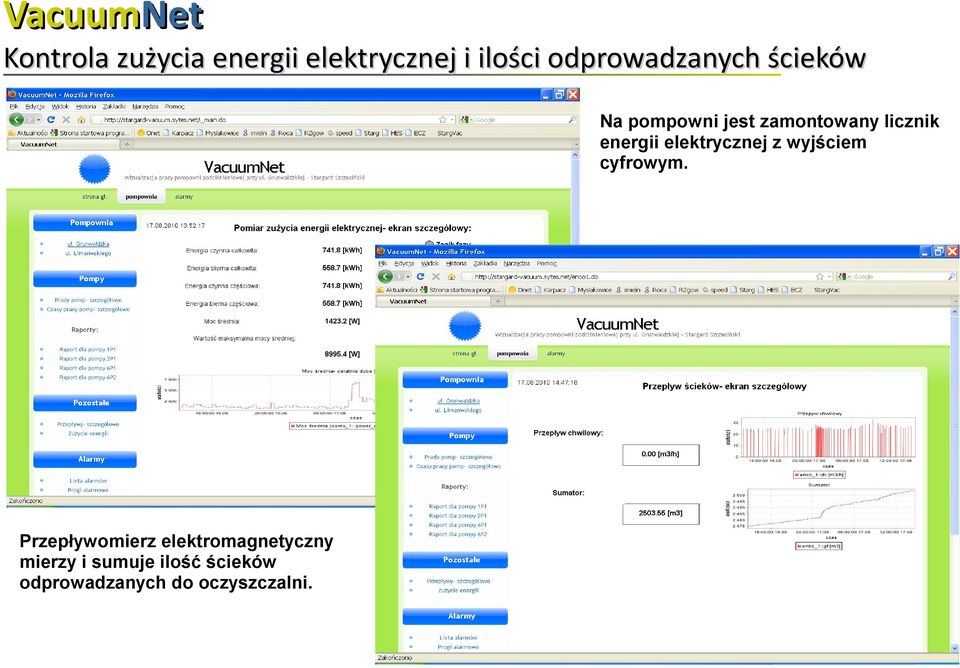Click Pompy header button in the energy window

point(85,279)
